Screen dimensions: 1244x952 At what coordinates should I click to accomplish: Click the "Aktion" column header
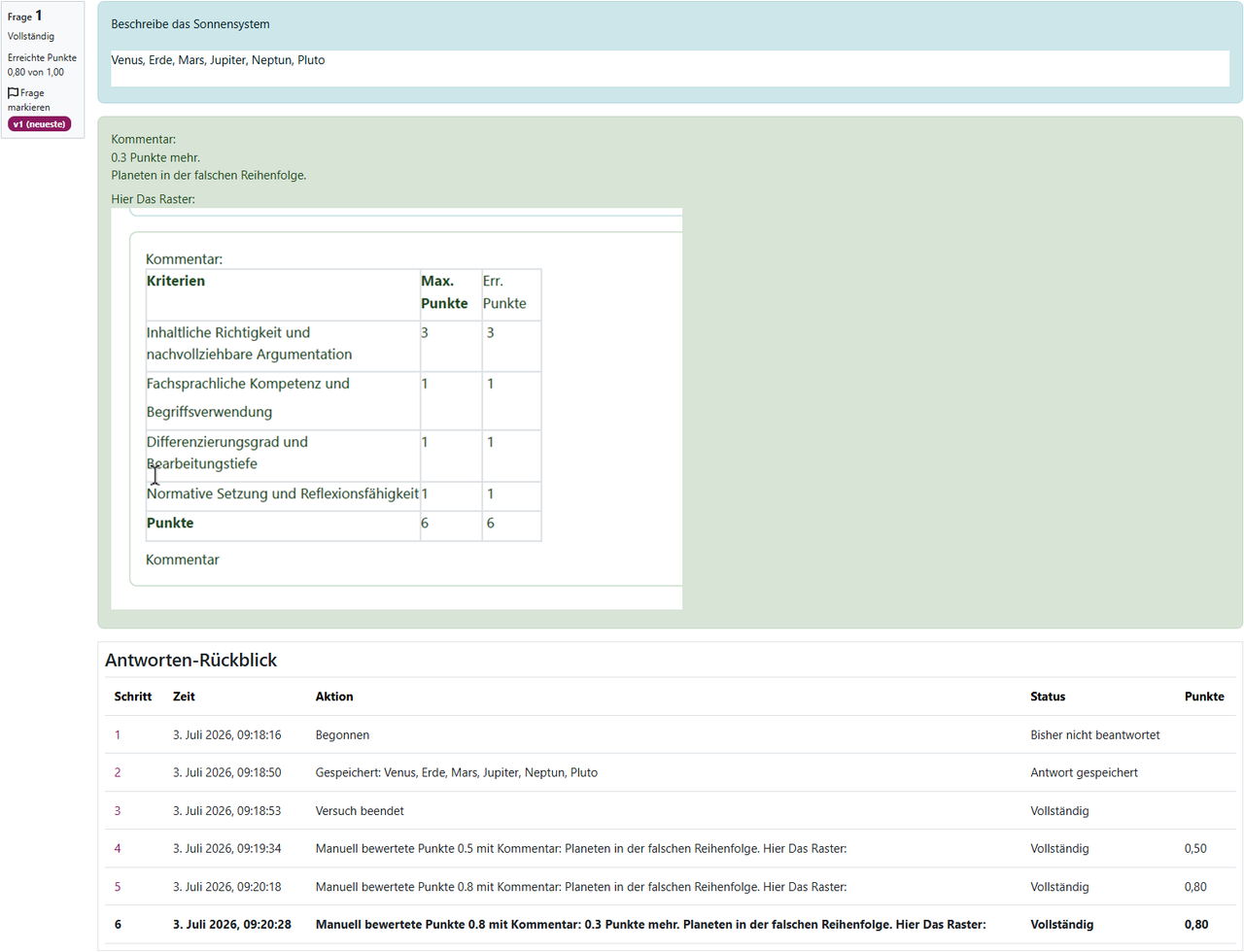(334, 697)
